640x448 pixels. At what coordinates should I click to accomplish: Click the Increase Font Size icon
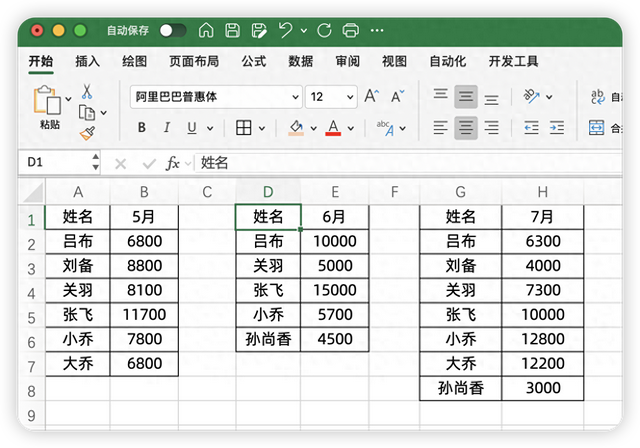[x=371, y=97]
